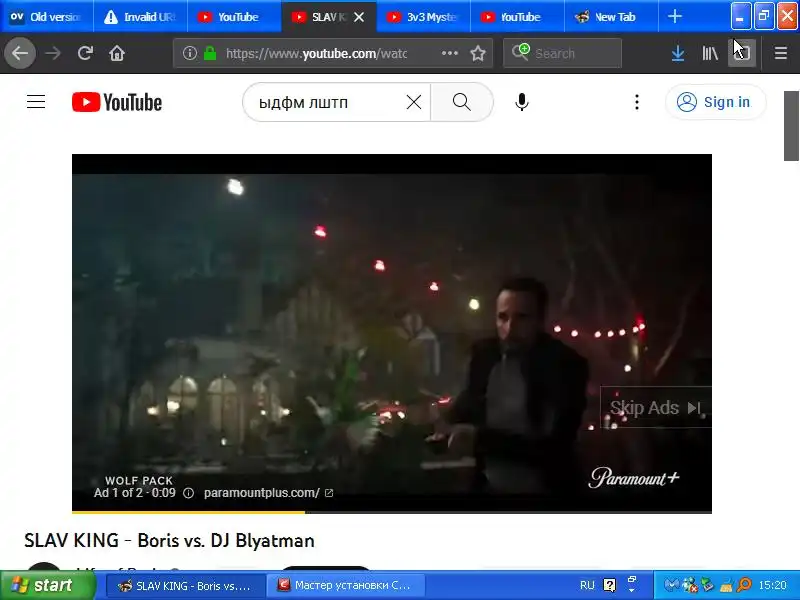Close the SLAV KING tab
The image size is (800, 600).
pos(359,17)
